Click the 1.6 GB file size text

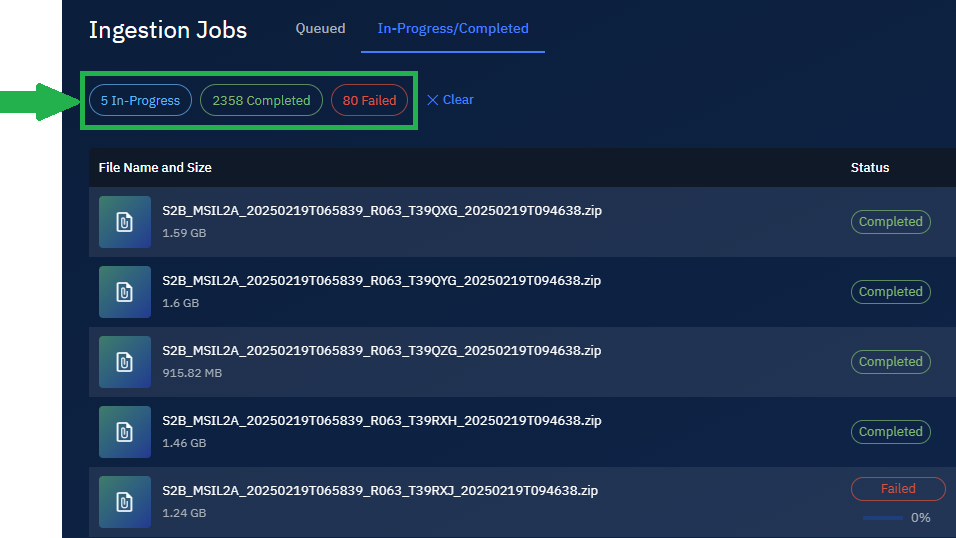tap(180, 303)
